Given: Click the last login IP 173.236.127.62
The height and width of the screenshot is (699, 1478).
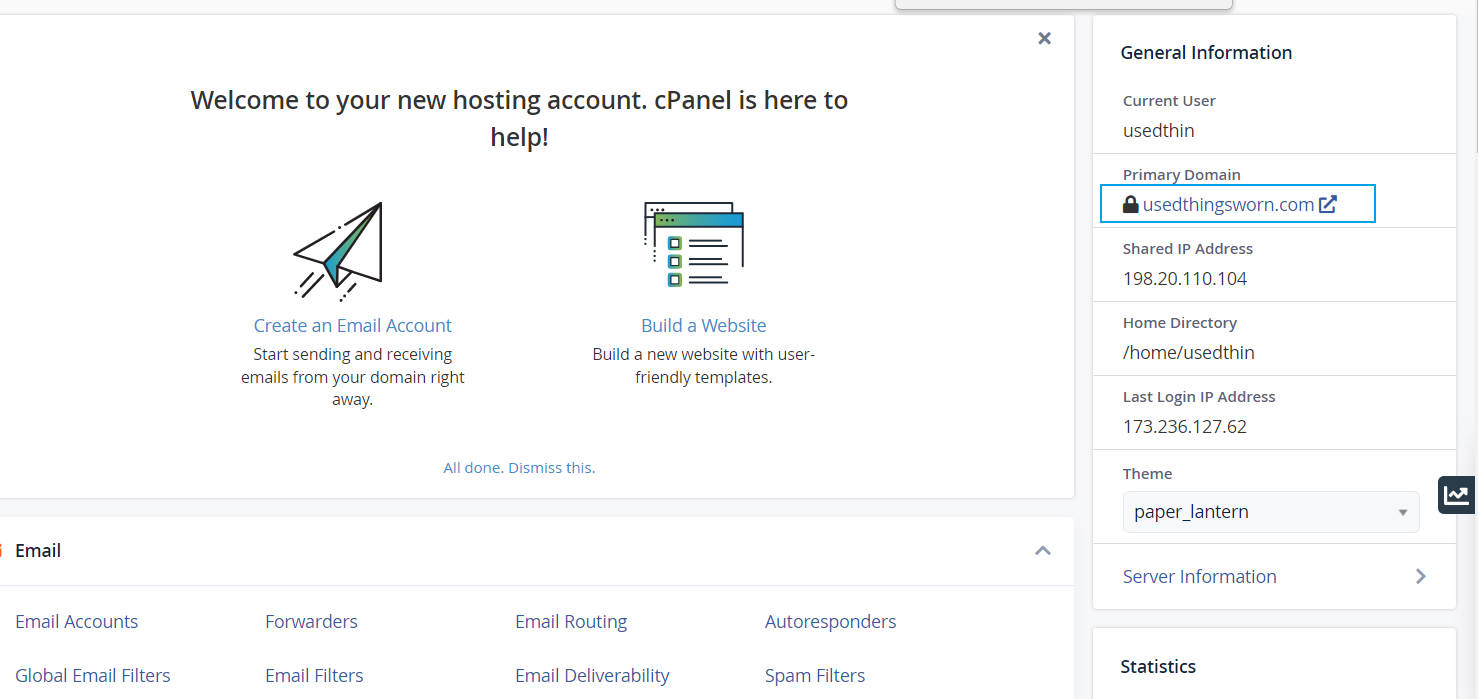Looking at the screenshot, I should point(1185,426).
